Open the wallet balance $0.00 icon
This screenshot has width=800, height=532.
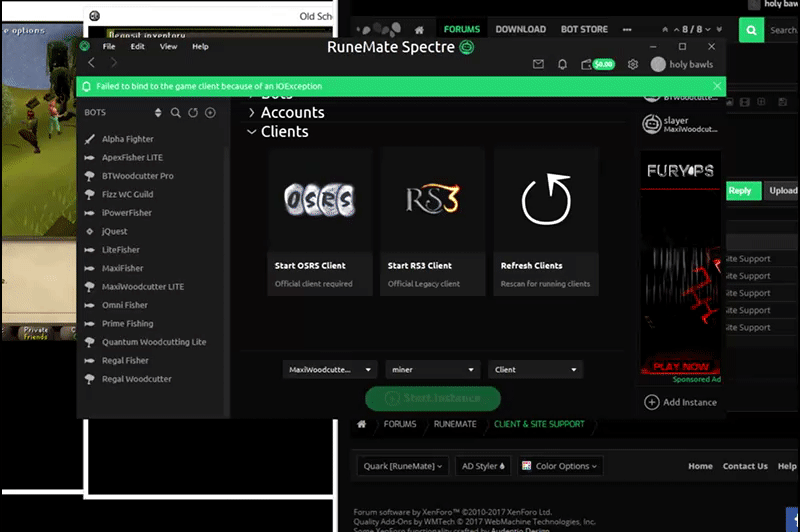598,64
